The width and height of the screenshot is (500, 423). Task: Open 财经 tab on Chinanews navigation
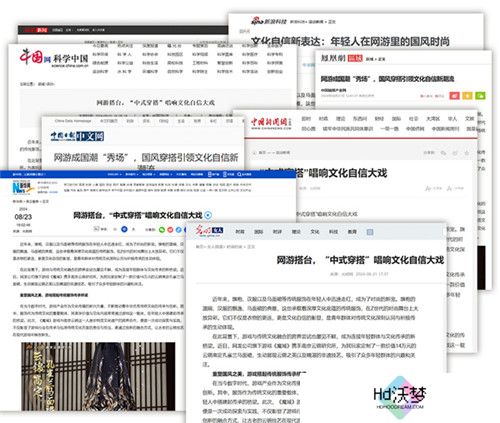click(x=379, y=119)
